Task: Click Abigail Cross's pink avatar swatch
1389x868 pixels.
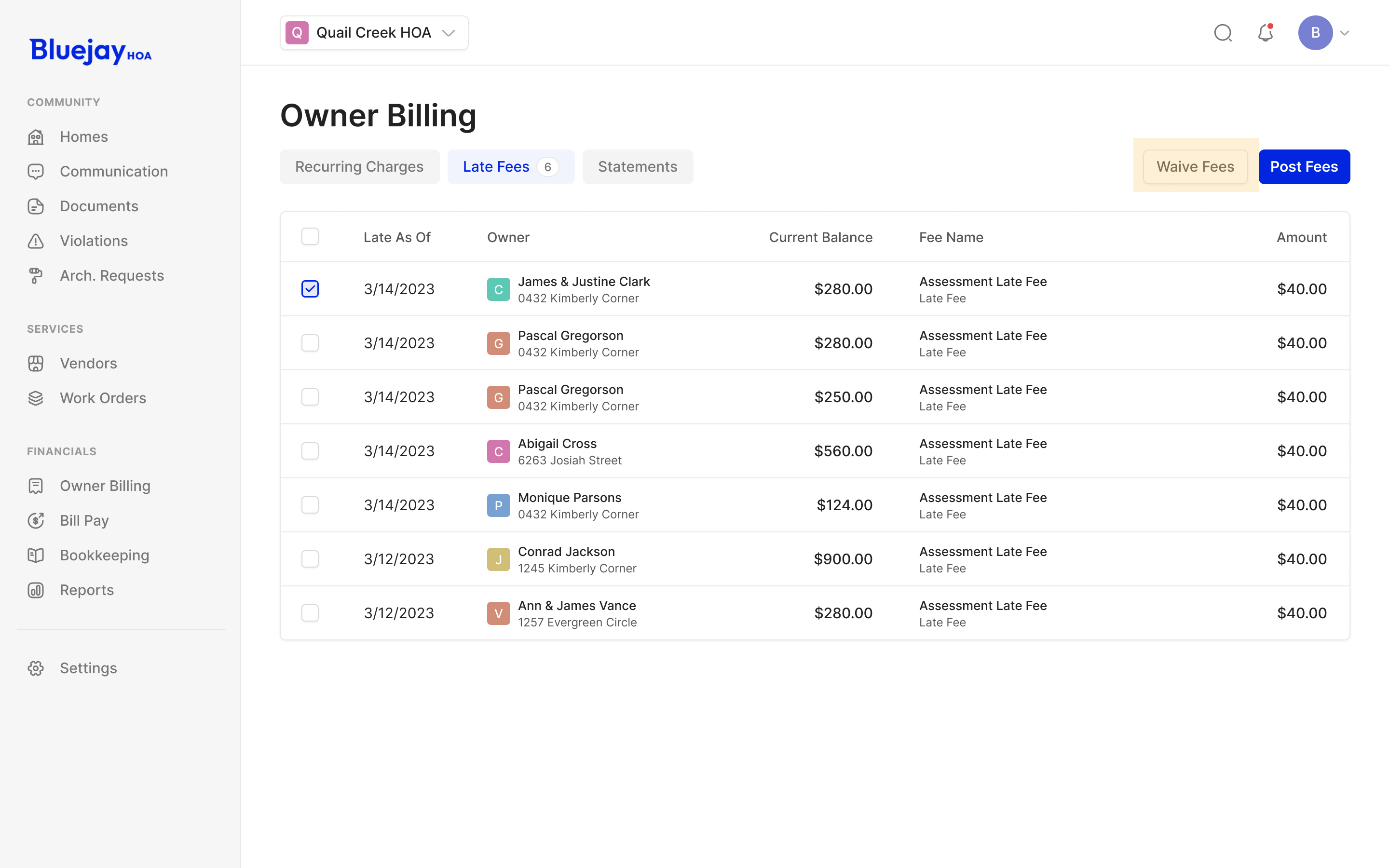Action: click(498, 451)
